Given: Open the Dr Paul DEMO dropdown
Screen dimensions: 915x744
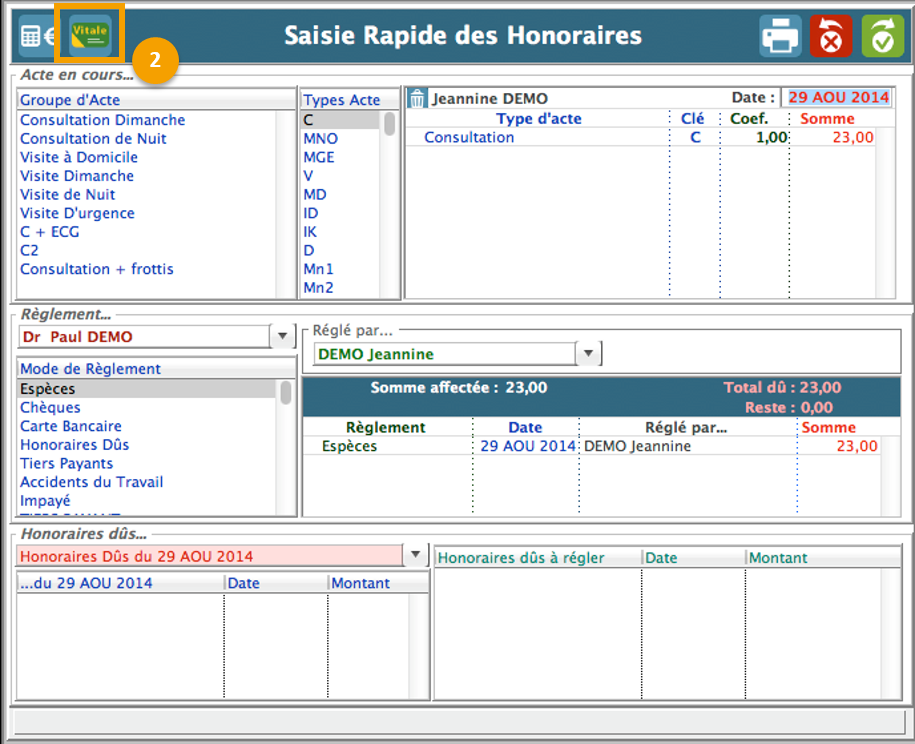Looking at the screenshot, I should 282,337.
